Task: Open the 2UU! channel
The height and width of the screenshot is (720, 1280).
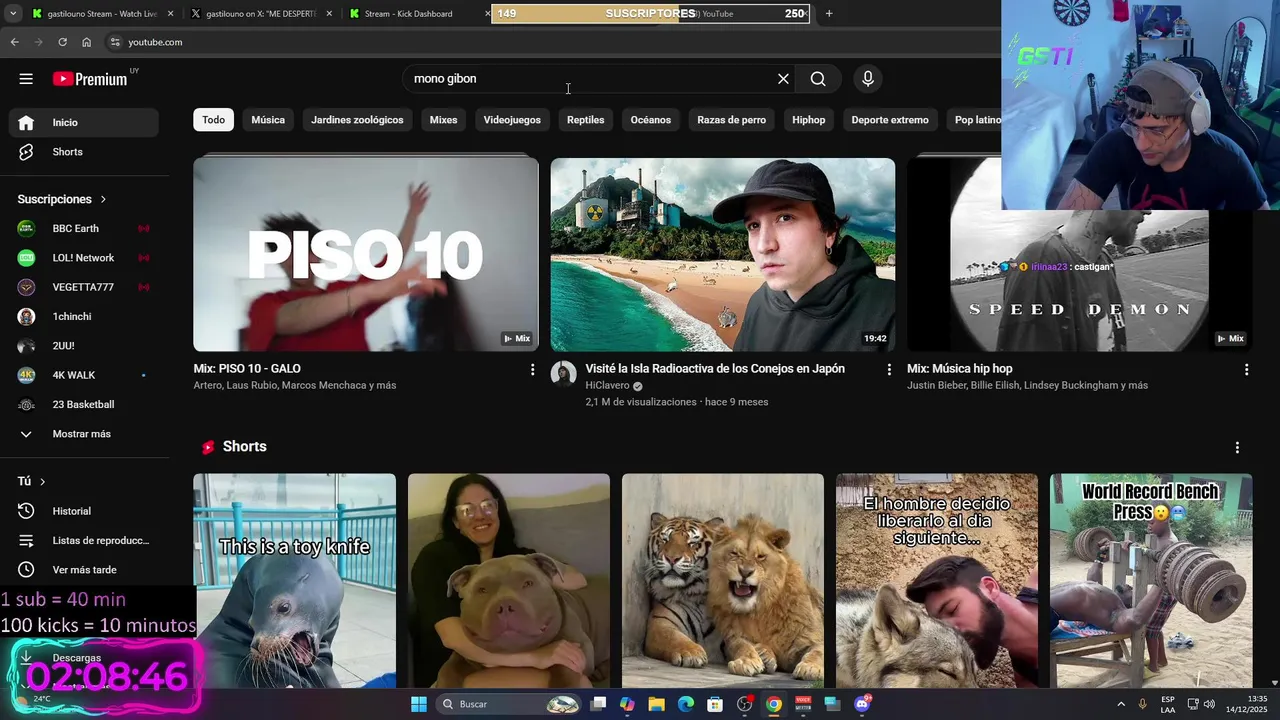Action: [x=84, y=346]
